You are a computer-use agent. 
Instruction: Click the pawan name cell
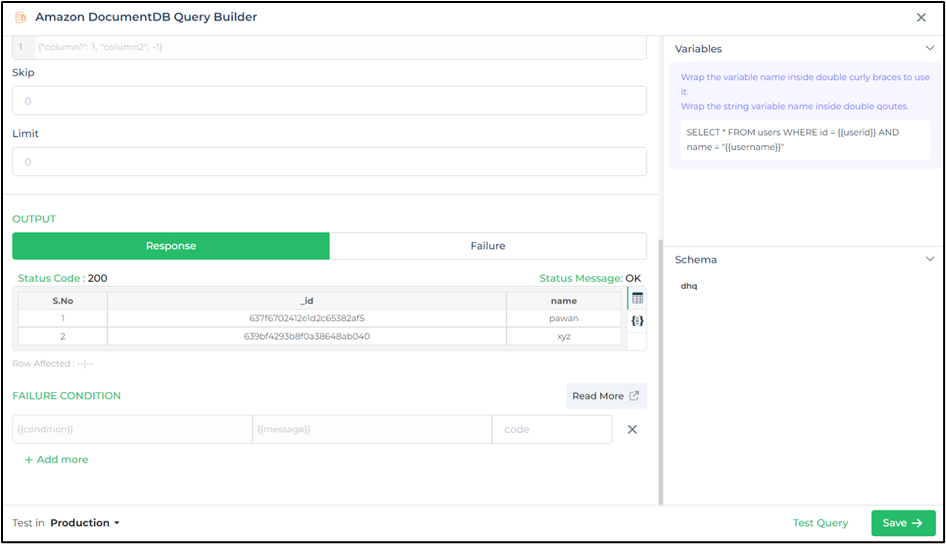click(x=563, y=318)
